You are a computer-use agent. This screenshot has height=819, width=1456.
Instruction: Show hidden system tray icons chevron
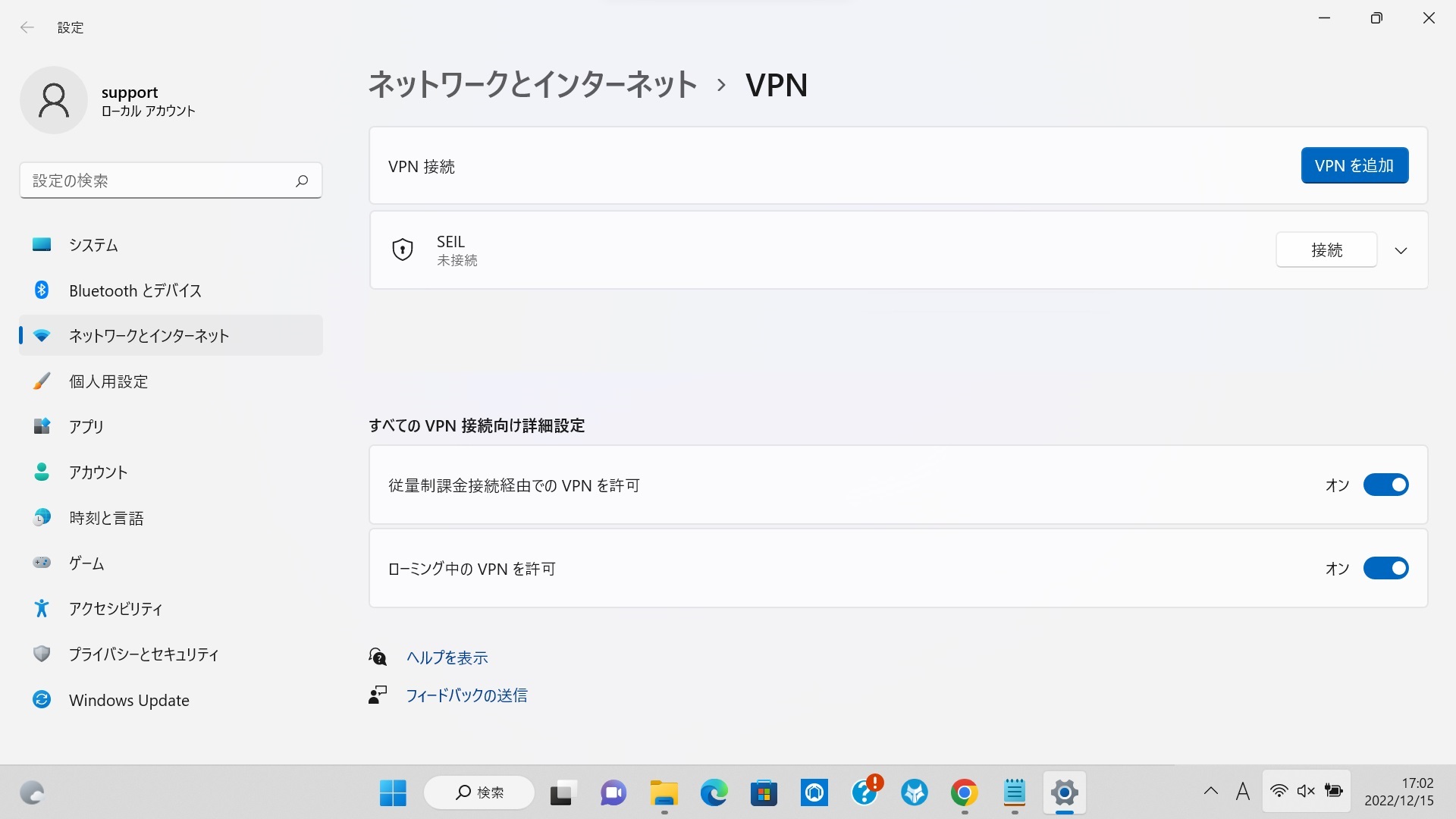coord(1210,792)
